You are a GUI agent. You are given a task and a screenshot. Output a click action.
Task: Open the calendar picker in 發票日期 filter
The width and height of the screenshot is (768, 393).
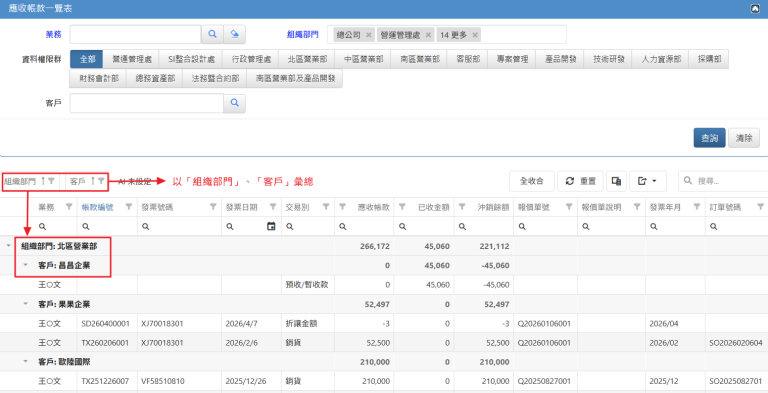(x=271, y=226)
